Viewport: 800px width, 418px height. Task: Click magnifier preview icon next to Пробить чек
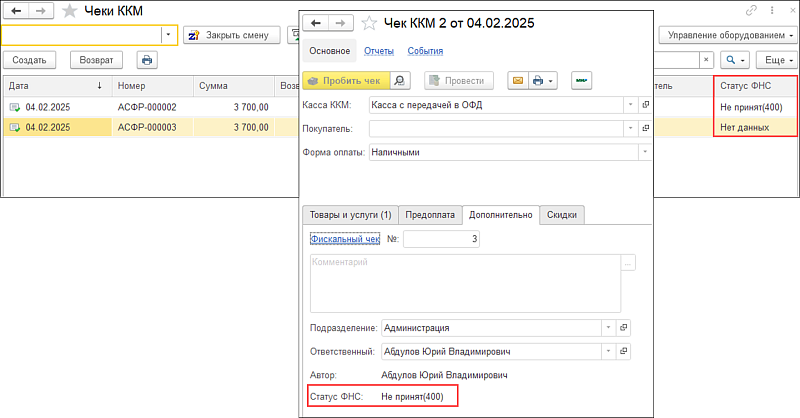point(399,81)
